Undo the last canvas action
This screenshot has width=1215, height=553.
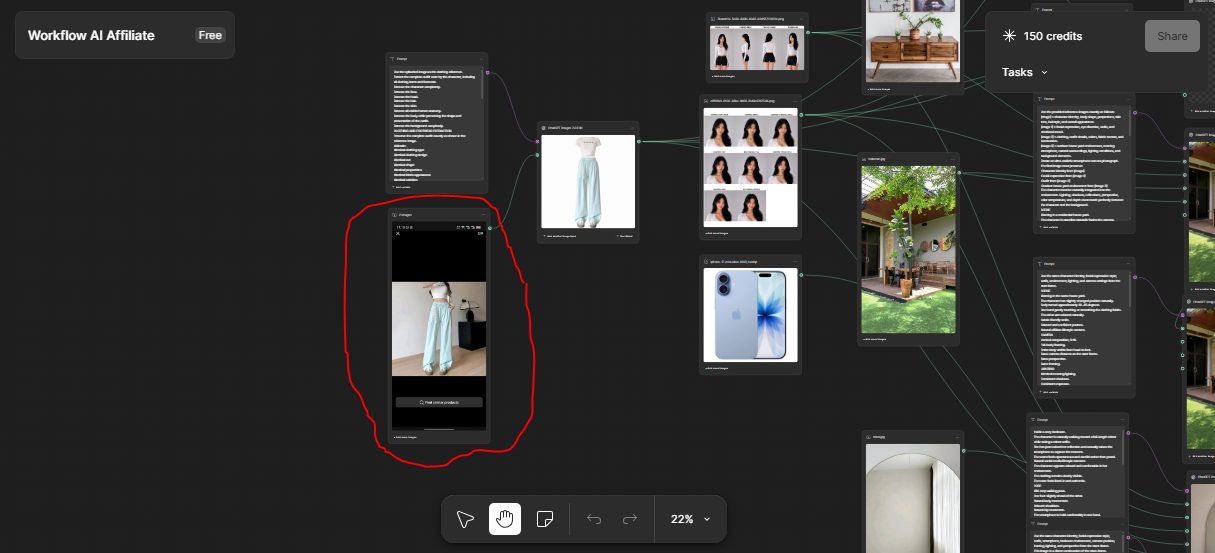594,519
